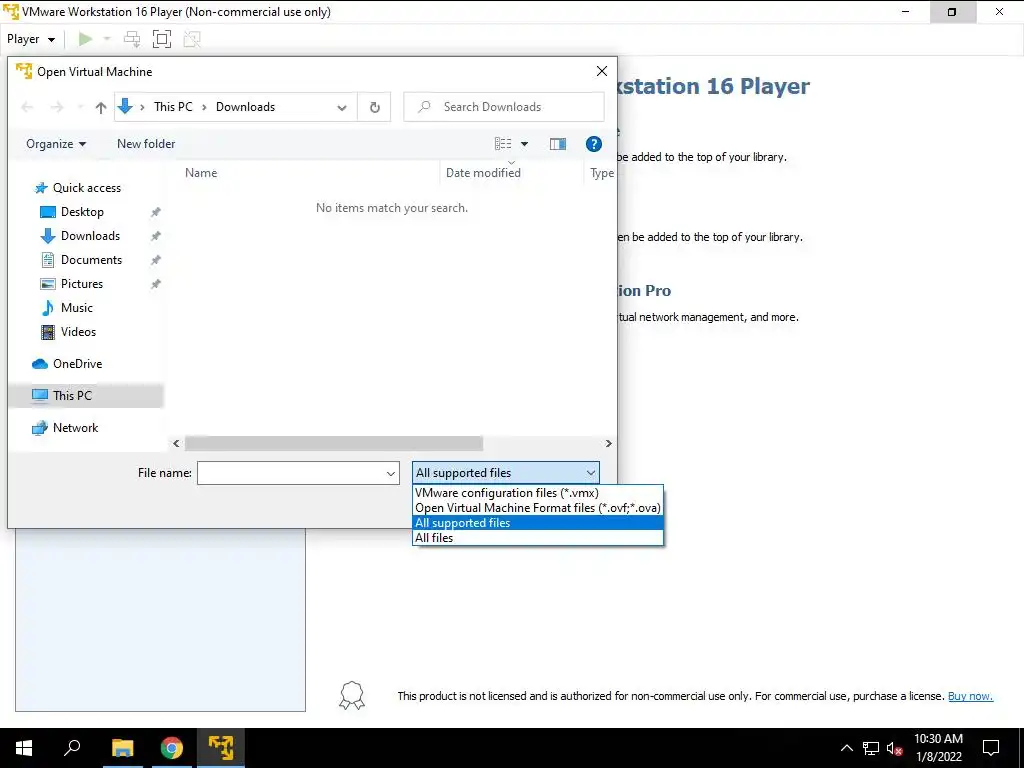Open File Explorer from taskbar
1024x768 pixels.
122,748
